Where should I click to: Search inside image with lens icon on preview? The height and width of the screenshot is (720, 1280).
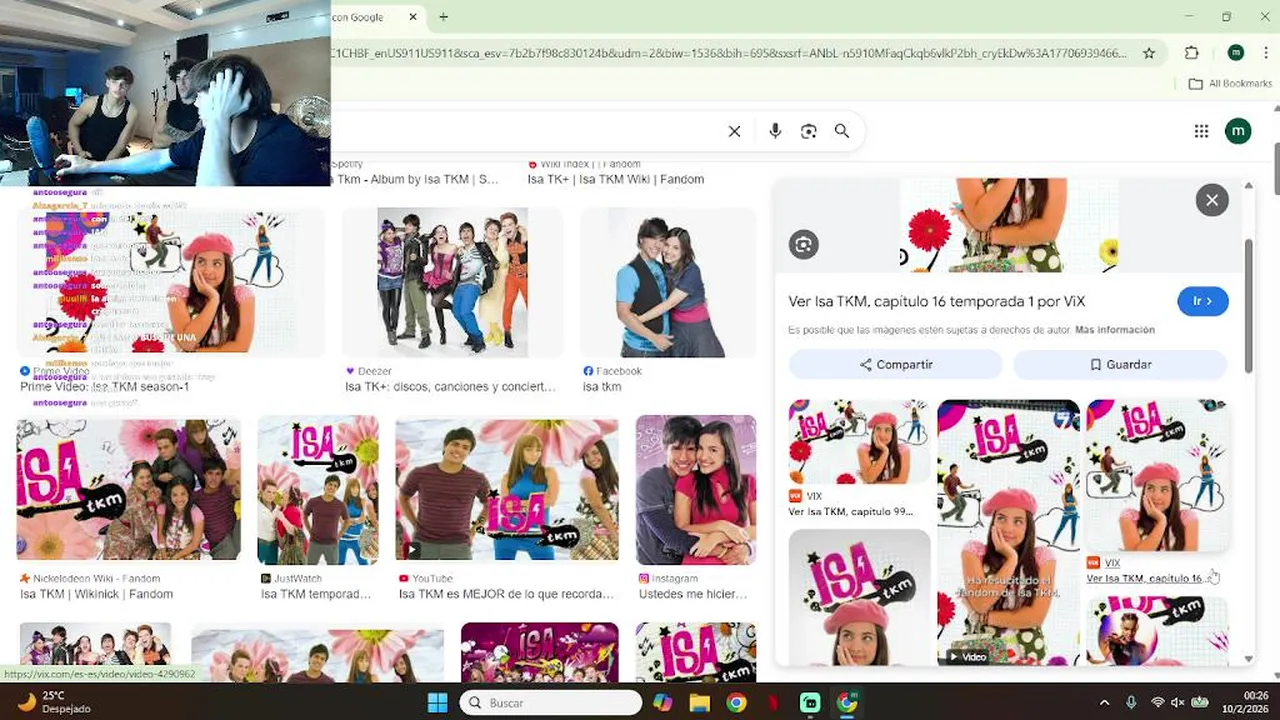coord(803,244)
